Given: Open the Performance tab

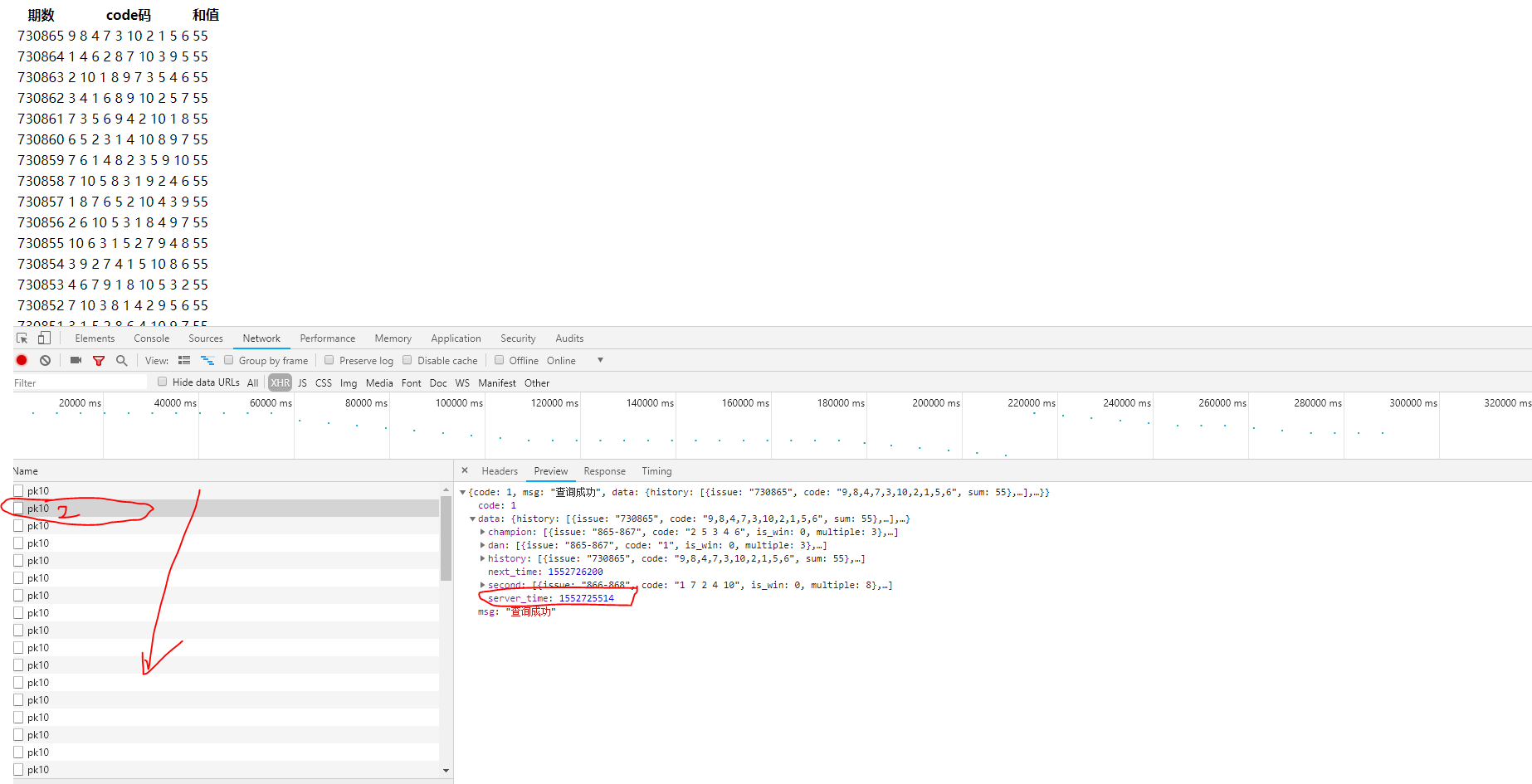Looking at the screenshot, I should 328,338.
